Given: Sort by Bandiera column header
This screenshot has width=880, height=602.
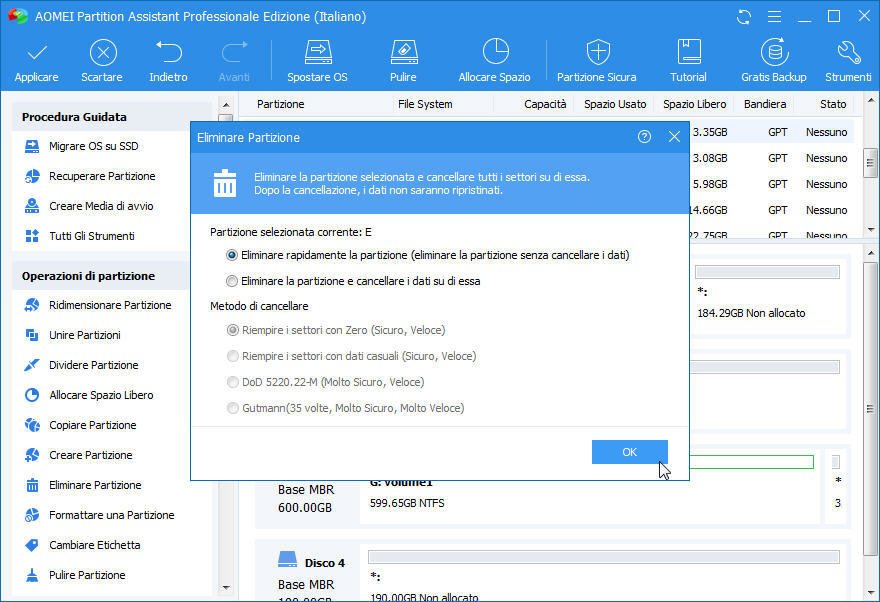Looking at the screenshot, I should 765,104.
